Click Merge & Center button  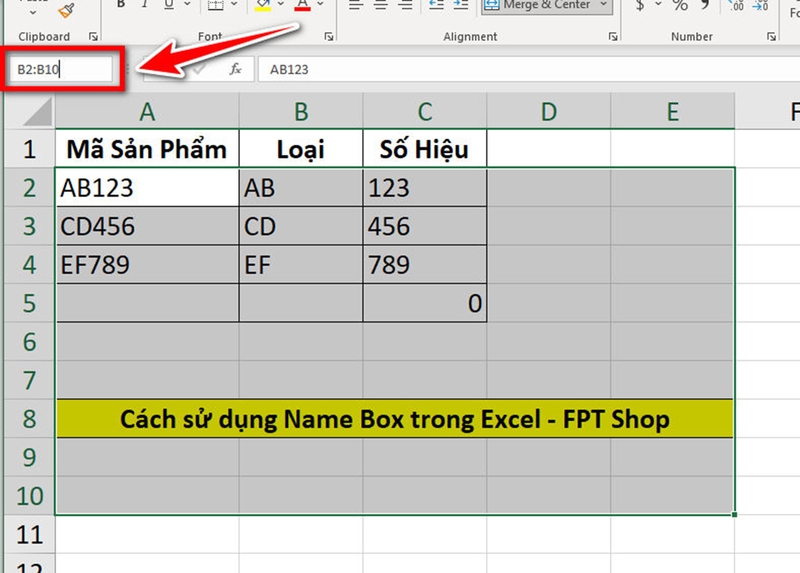[x=537, y=5]
